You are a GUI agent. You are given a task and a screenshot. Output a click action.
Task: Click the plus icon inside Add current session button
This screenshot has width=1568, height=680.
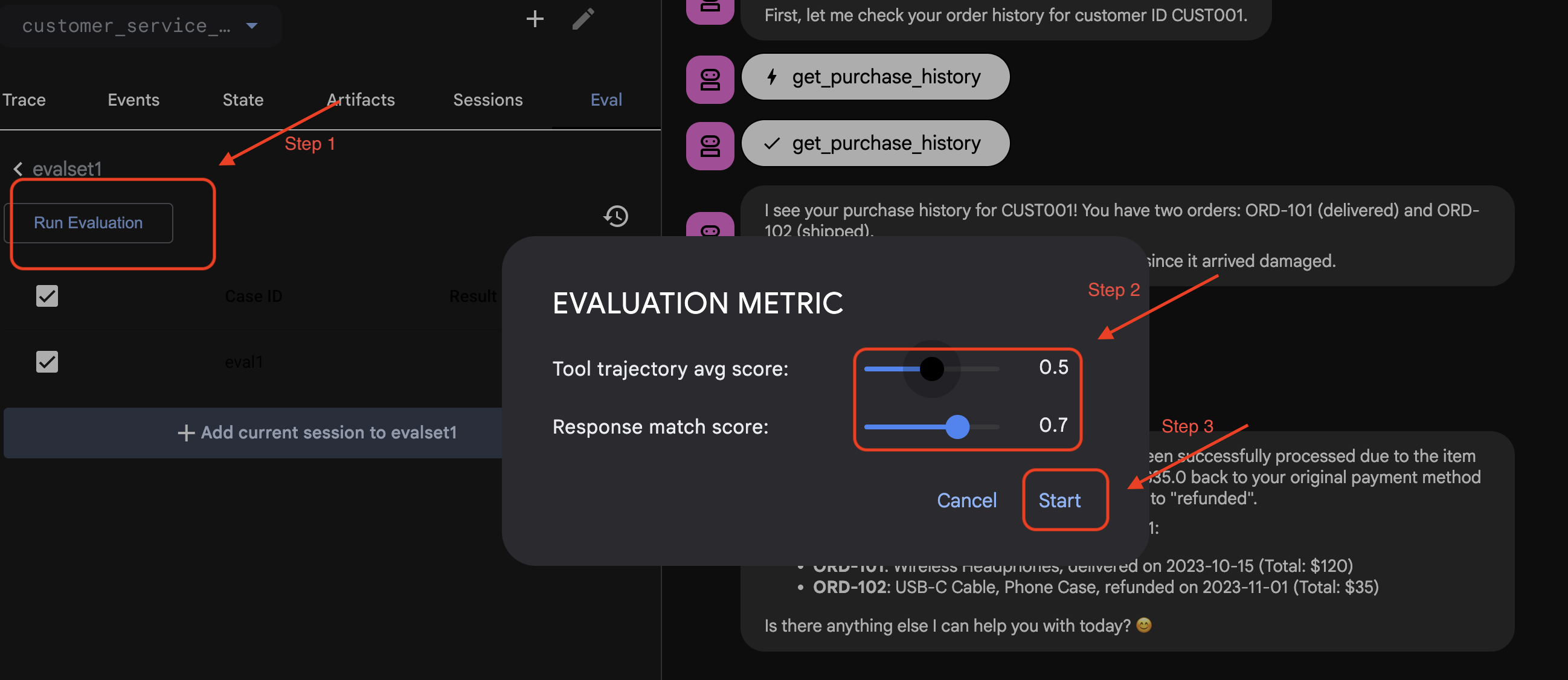click(x=186, y=433)
